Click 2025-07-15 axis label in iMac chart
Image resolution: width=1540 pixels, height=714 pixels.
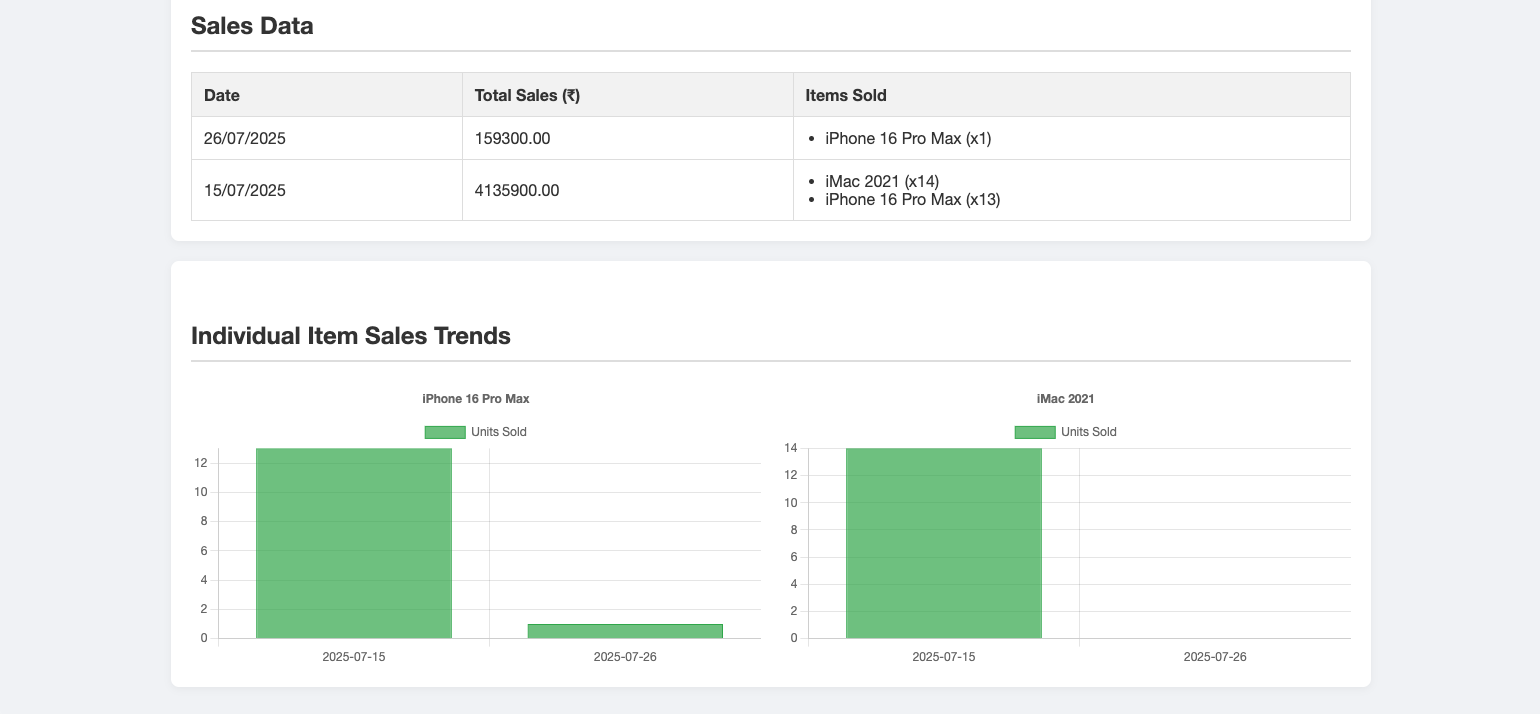coord(944,657)
